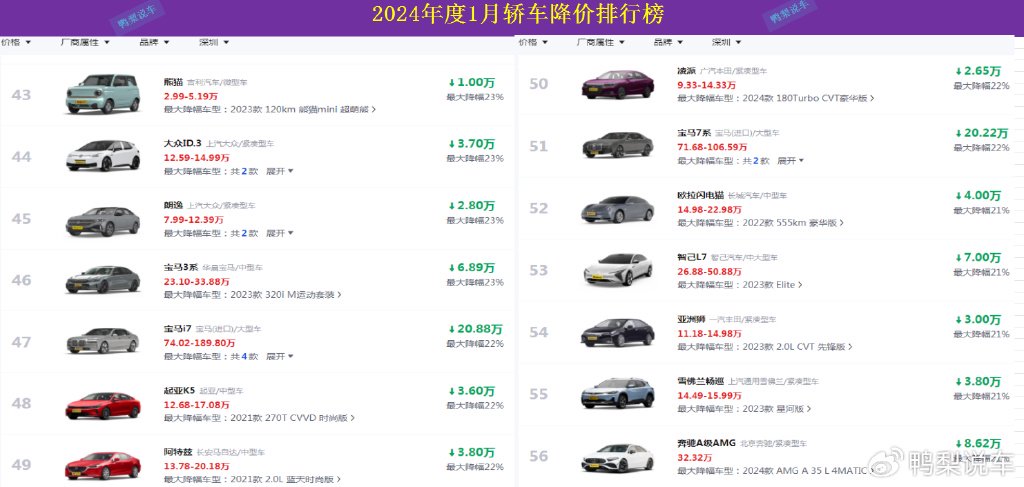Screen dimensions: 1024x487
Task: Click the red 起亚K5 car thumbnail
Action: coord(103,405)
